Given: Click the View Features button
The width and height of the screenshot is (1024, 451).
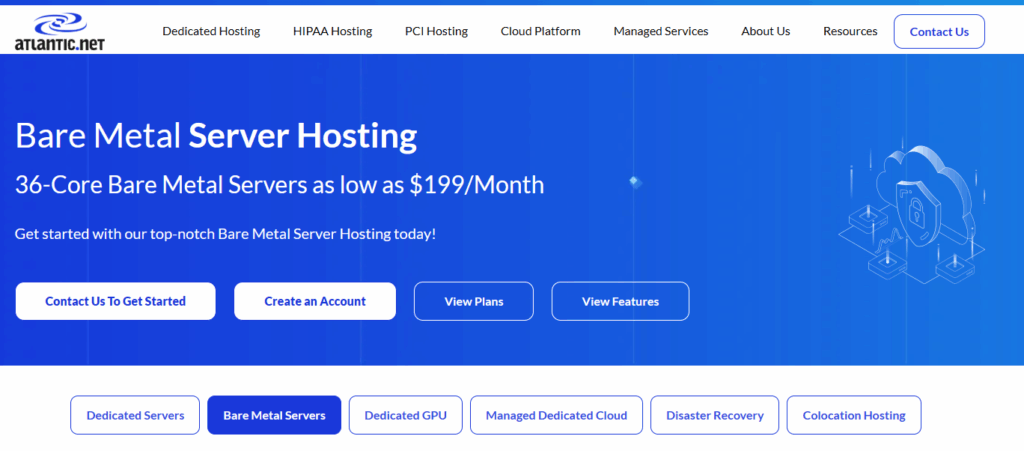Looking at the screenshot, I should click(620, 301).
